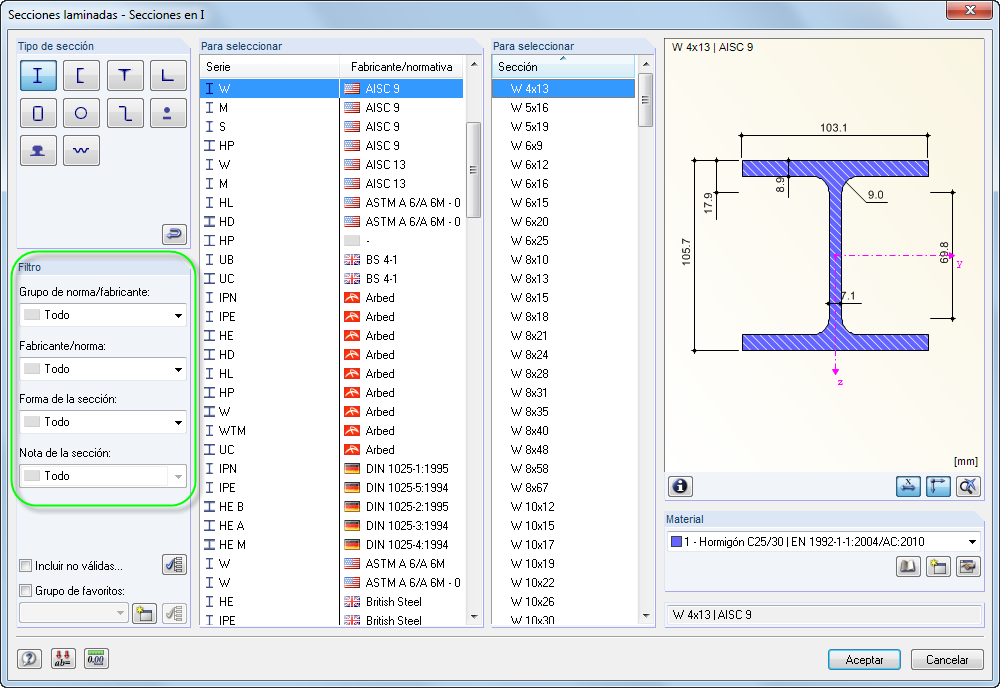Select the I-section type icon
Image resolution: width=1000 pixels, height=688 pixels.
point(38,76)
